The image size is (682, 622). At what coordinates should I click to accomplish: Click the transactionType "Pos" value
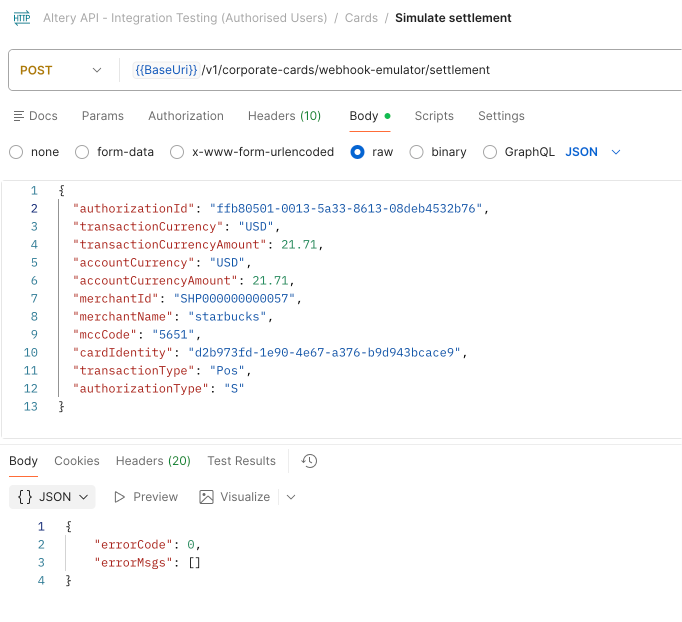227,371
